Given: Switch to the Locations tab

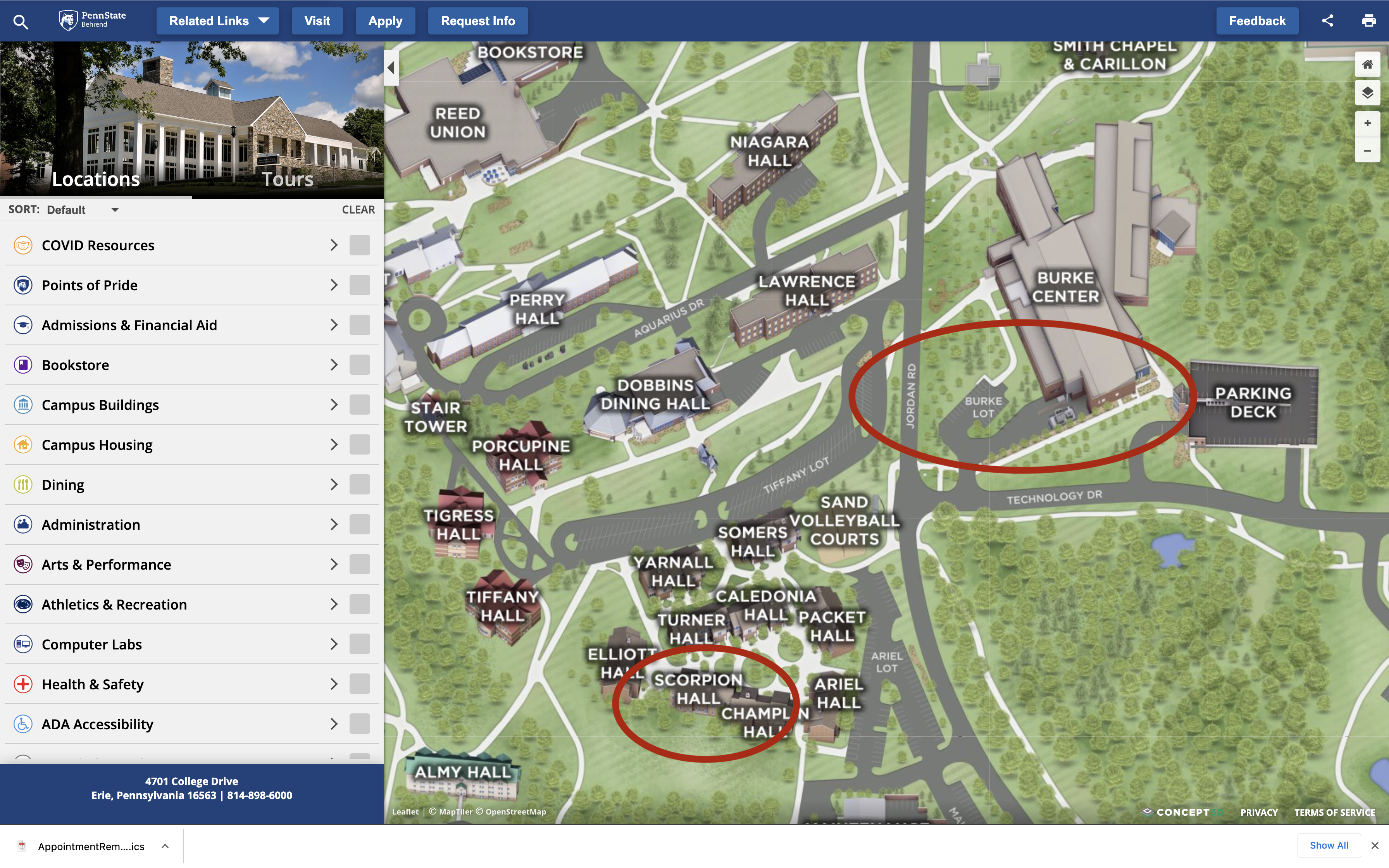Looking at the screenshot, I should click(x=96, y=179).
